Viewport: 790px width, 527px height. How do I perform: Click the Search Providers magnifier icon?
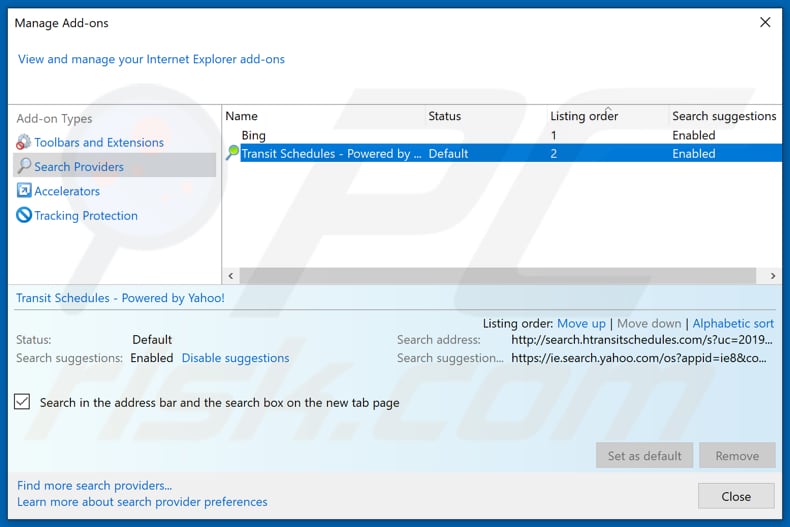[x=24, y=166]
